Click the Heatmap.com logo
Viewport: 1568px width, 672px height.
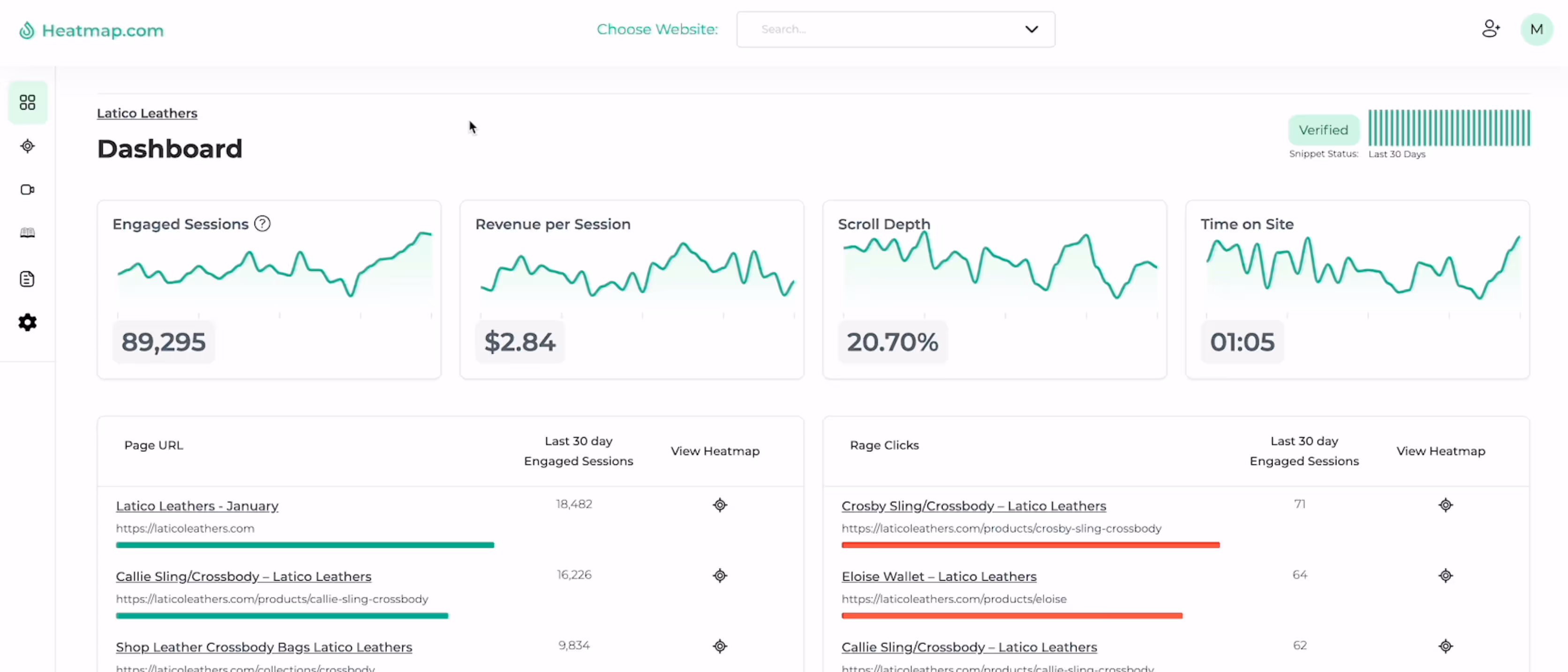pos(92,30)
